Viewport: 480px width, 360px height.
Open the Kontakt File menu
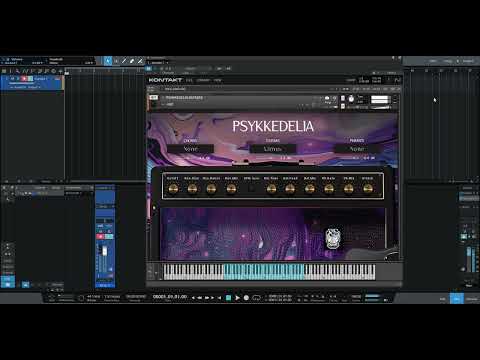click(x=189, y=80)
